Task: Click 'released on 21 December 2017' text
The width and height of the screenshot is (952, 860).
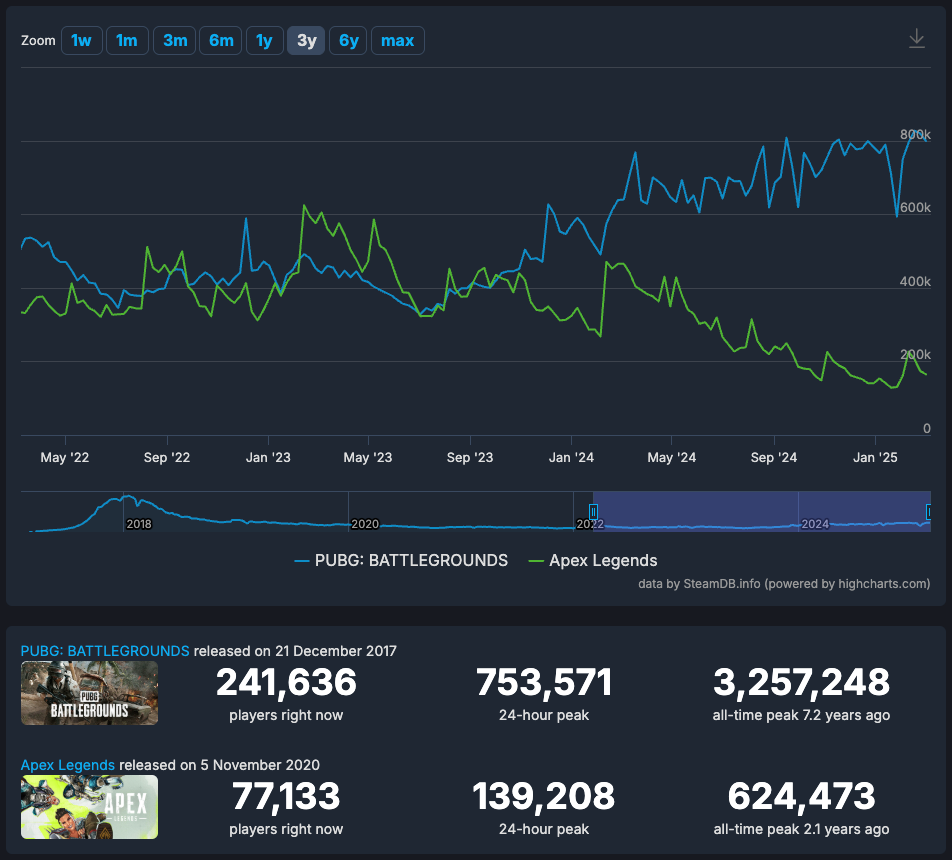Action: [295, 651]
